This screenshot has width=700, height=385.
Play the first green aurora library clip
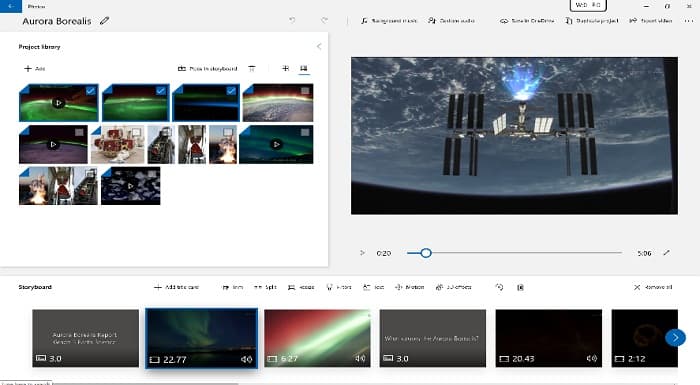58,103
